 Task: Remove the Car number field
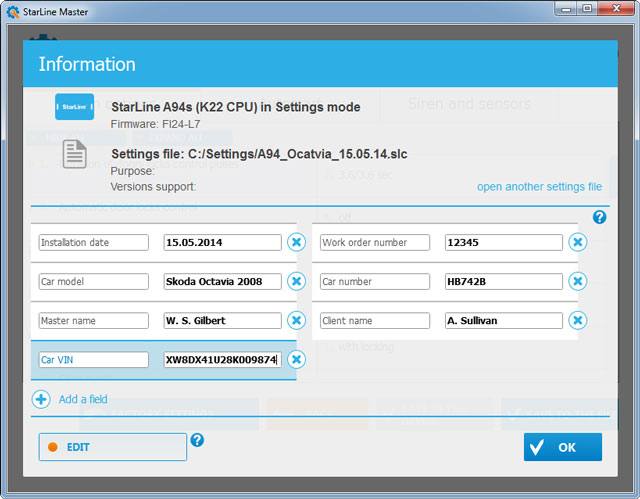point(578,281)
